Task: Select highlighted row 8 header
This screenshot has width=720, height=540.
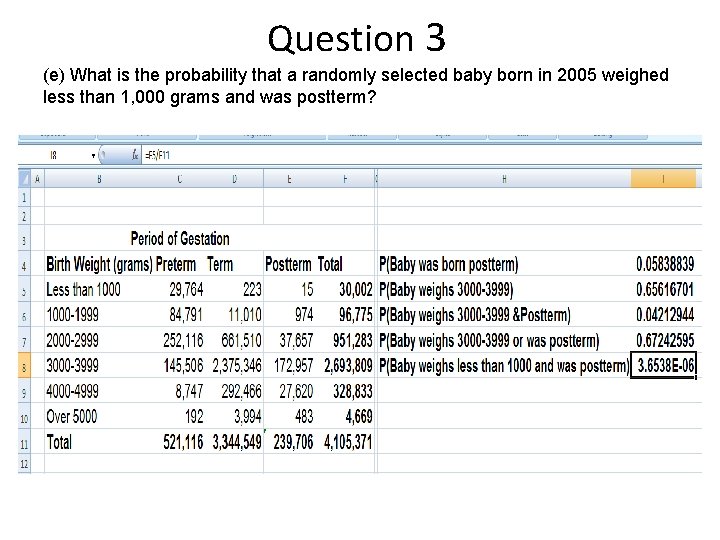Action: point(24,366)
